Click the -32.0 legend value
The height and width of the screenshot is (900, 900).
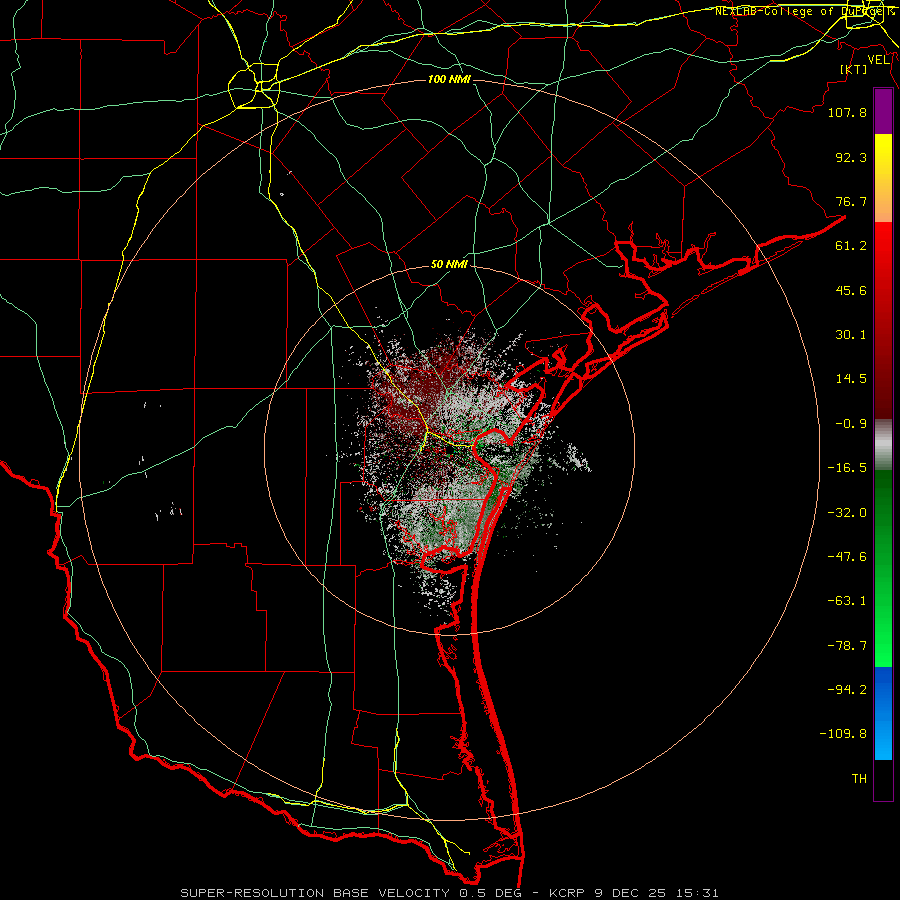847,513
